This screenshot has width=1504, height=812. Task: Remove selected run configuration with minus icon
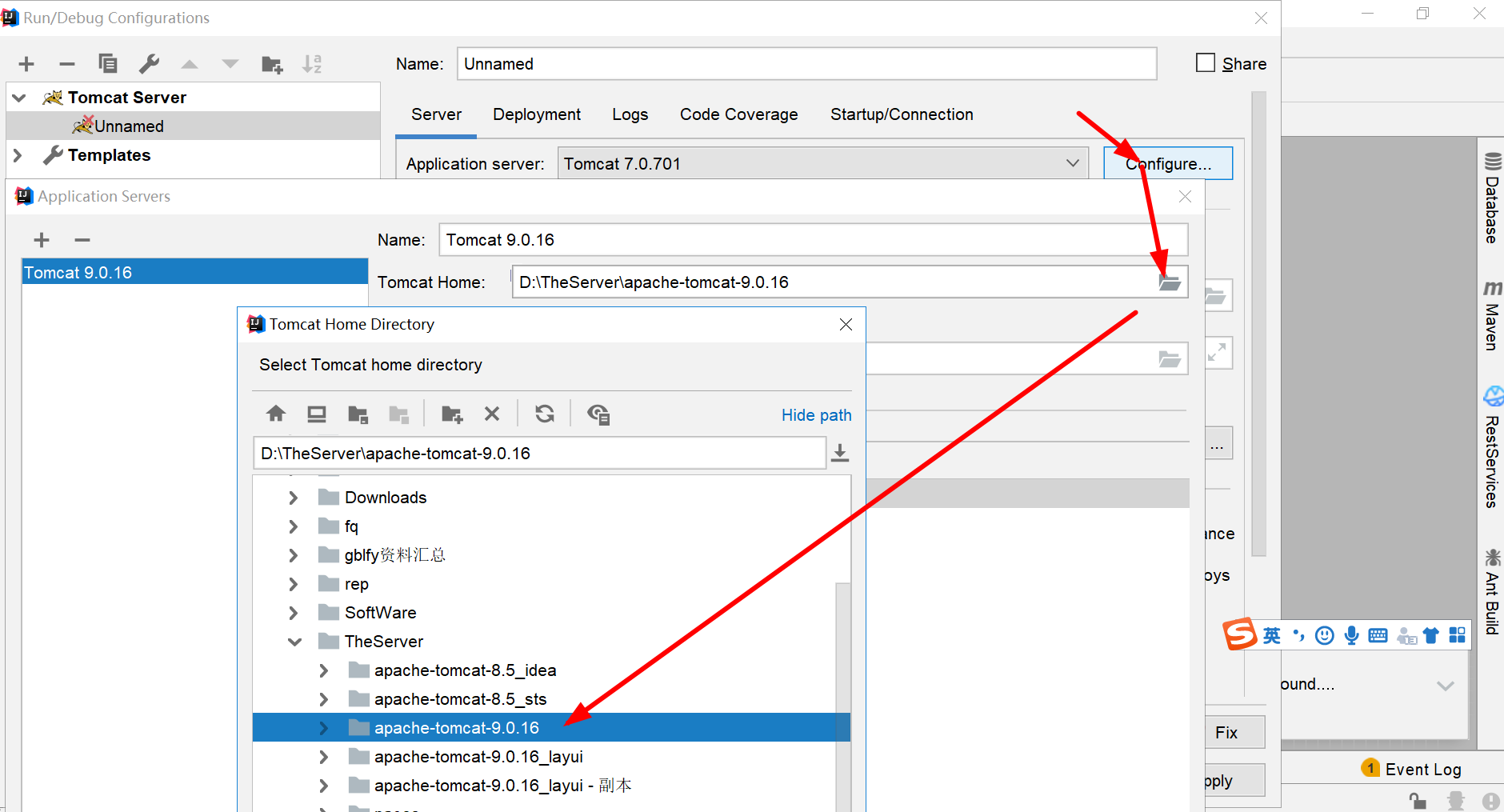click(67, 64)
